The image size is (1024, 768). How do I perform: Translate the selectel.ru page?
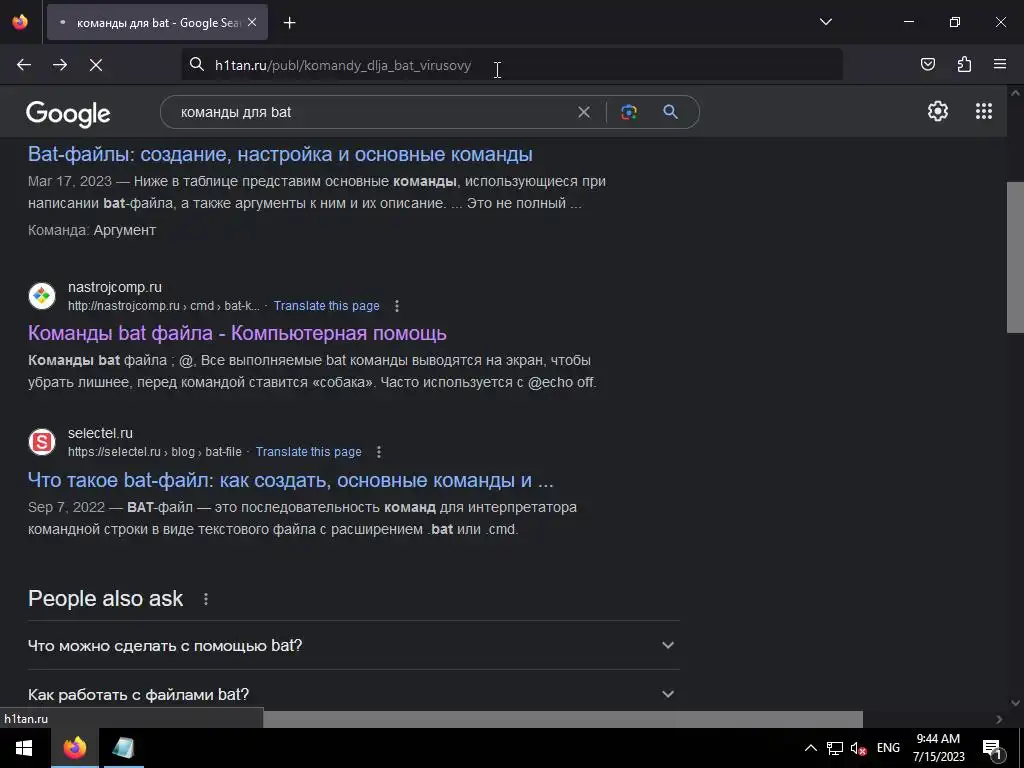click(308, 452)
